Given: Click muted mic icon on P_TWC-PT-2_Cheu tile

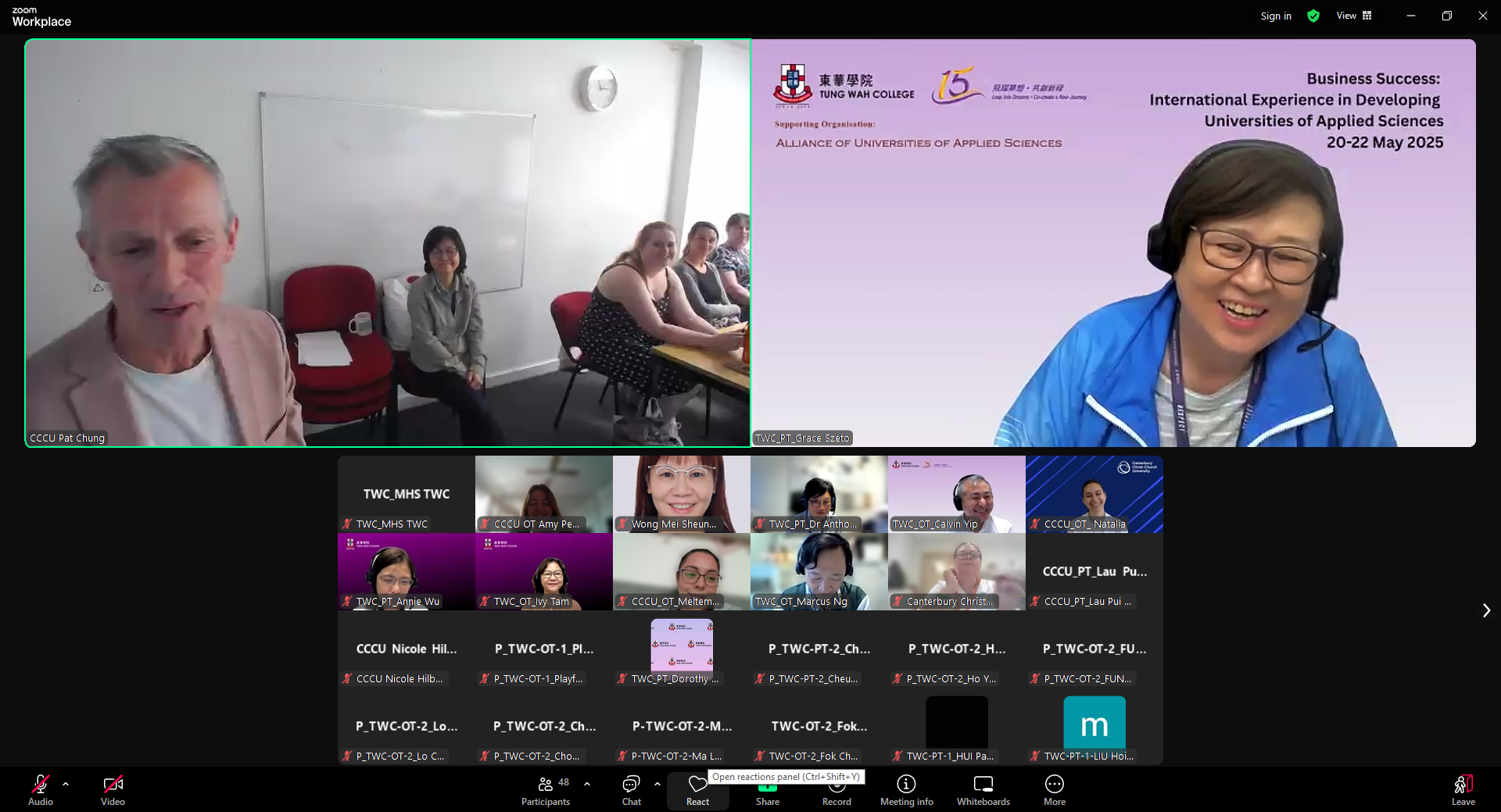Looking at the screenshot, I should coord(760,678).
